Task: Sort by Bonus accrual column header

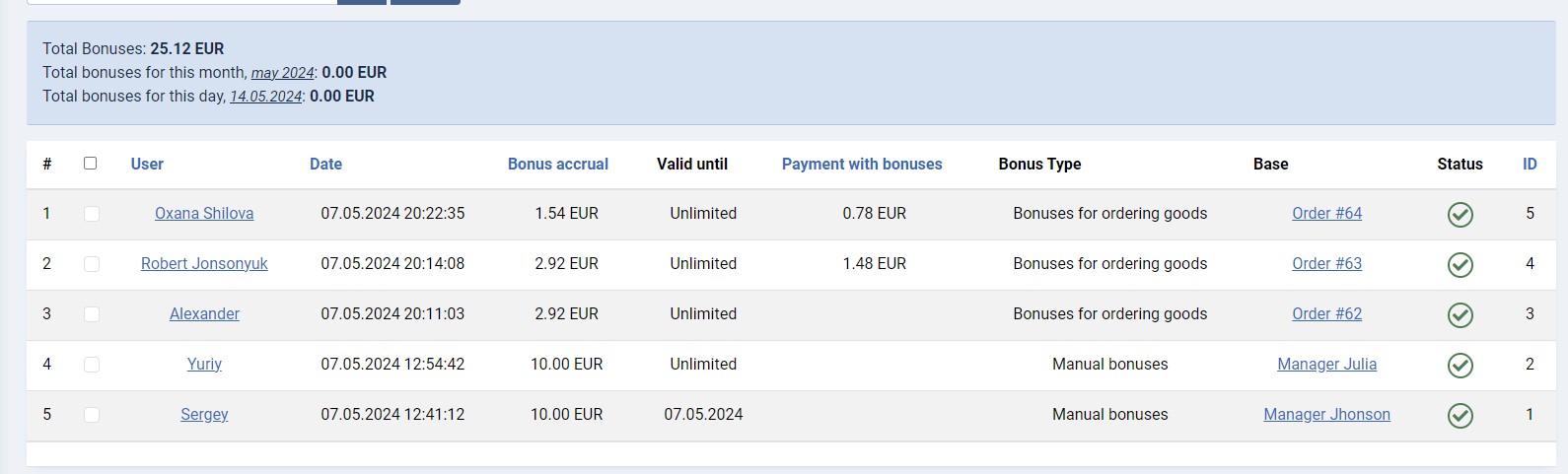Action: pyautogui.click(x=557, y=165)
